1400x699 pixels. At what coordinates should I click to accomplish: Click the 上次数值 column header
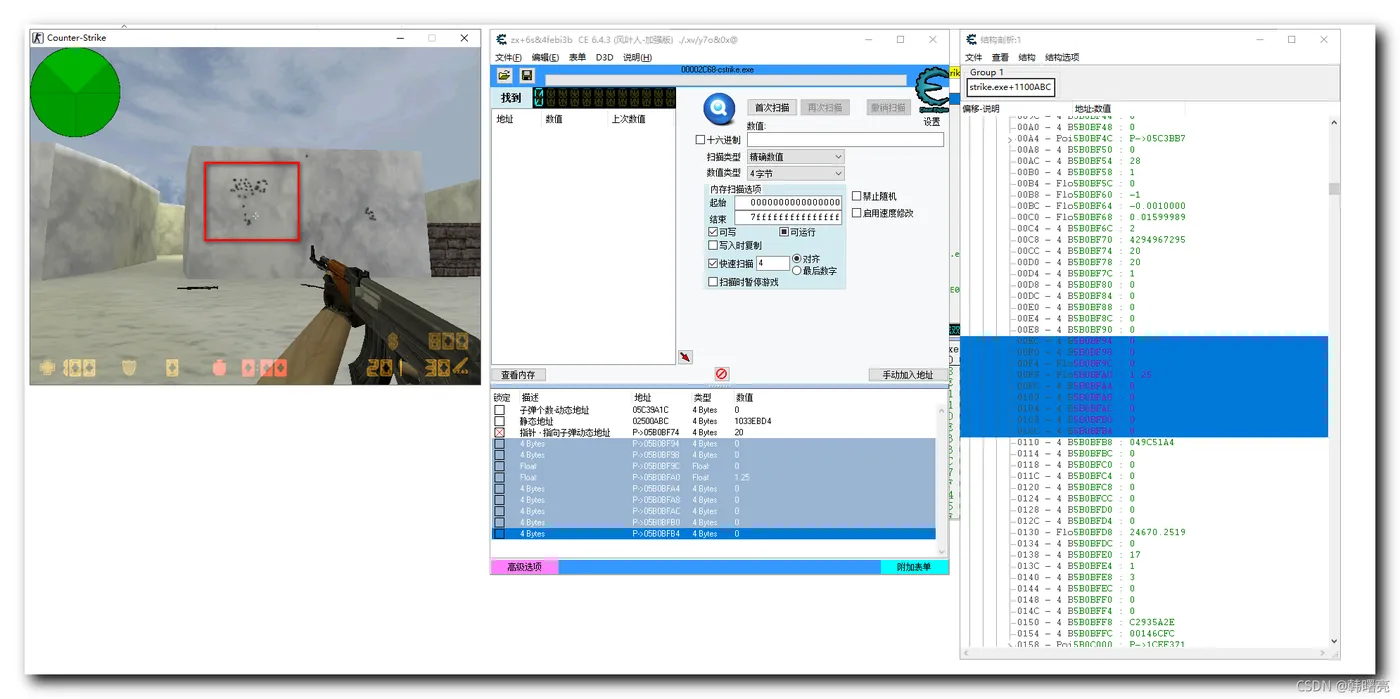[629, 119]
